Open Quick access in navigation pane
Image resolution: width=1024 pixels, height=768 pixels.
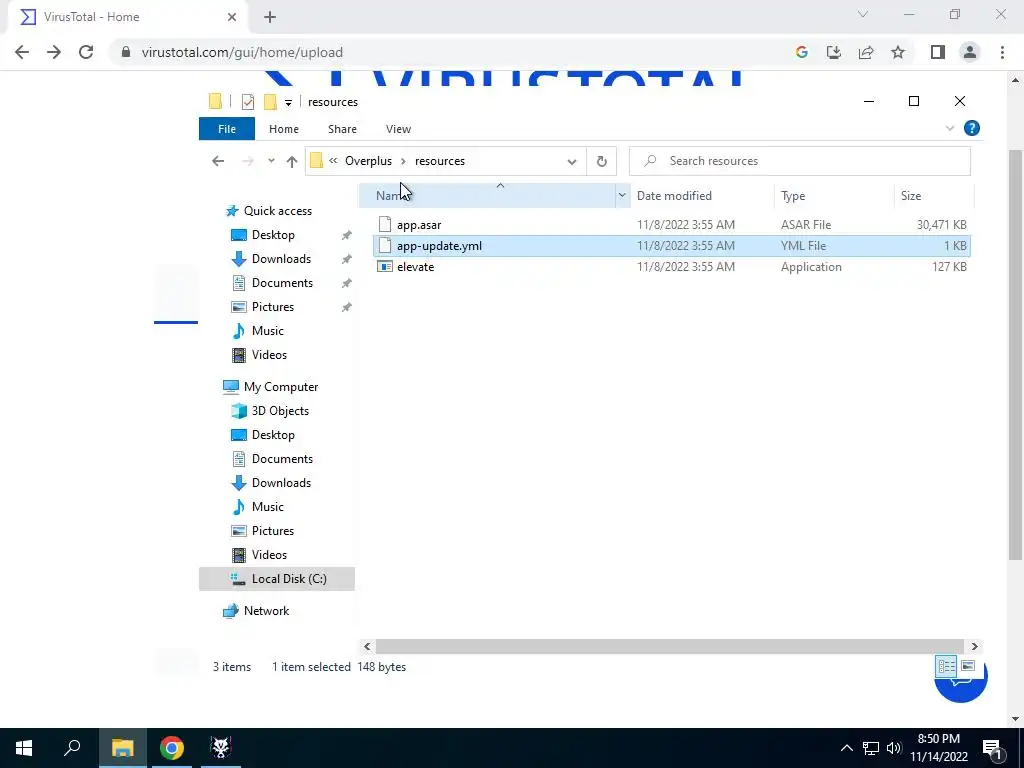[x=278, y=211]
